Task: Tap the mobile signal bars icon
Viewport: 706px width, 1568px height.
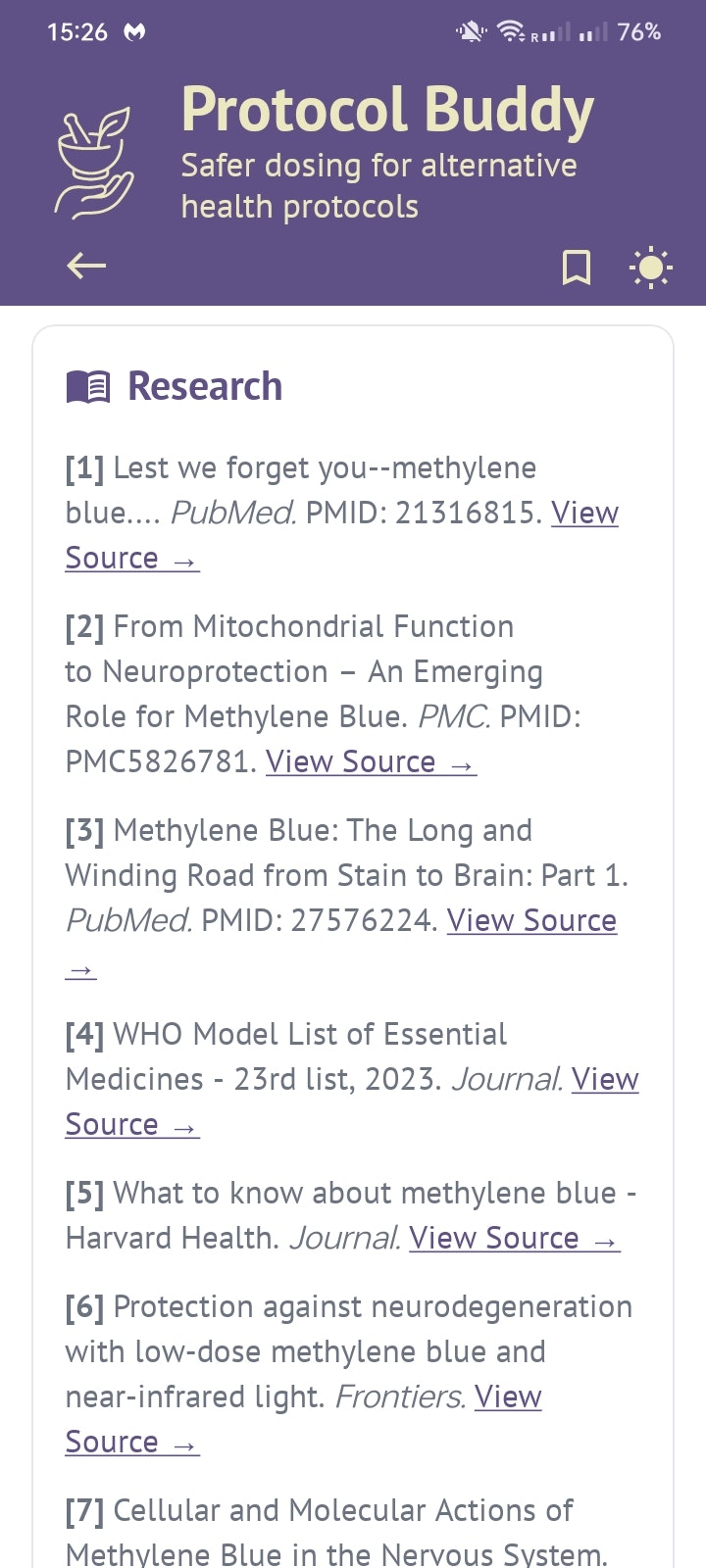Action: (x=591, y=32)
